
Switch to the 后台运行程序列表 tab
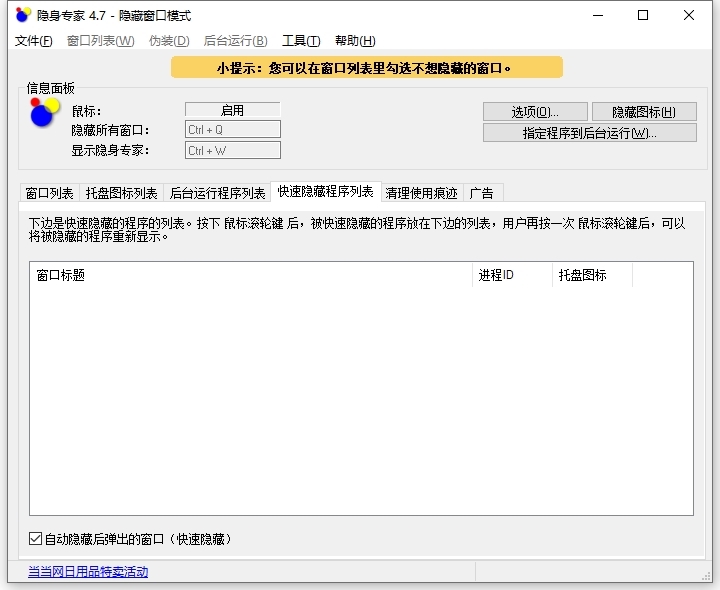pyautogui.click(x=218, y=193)
